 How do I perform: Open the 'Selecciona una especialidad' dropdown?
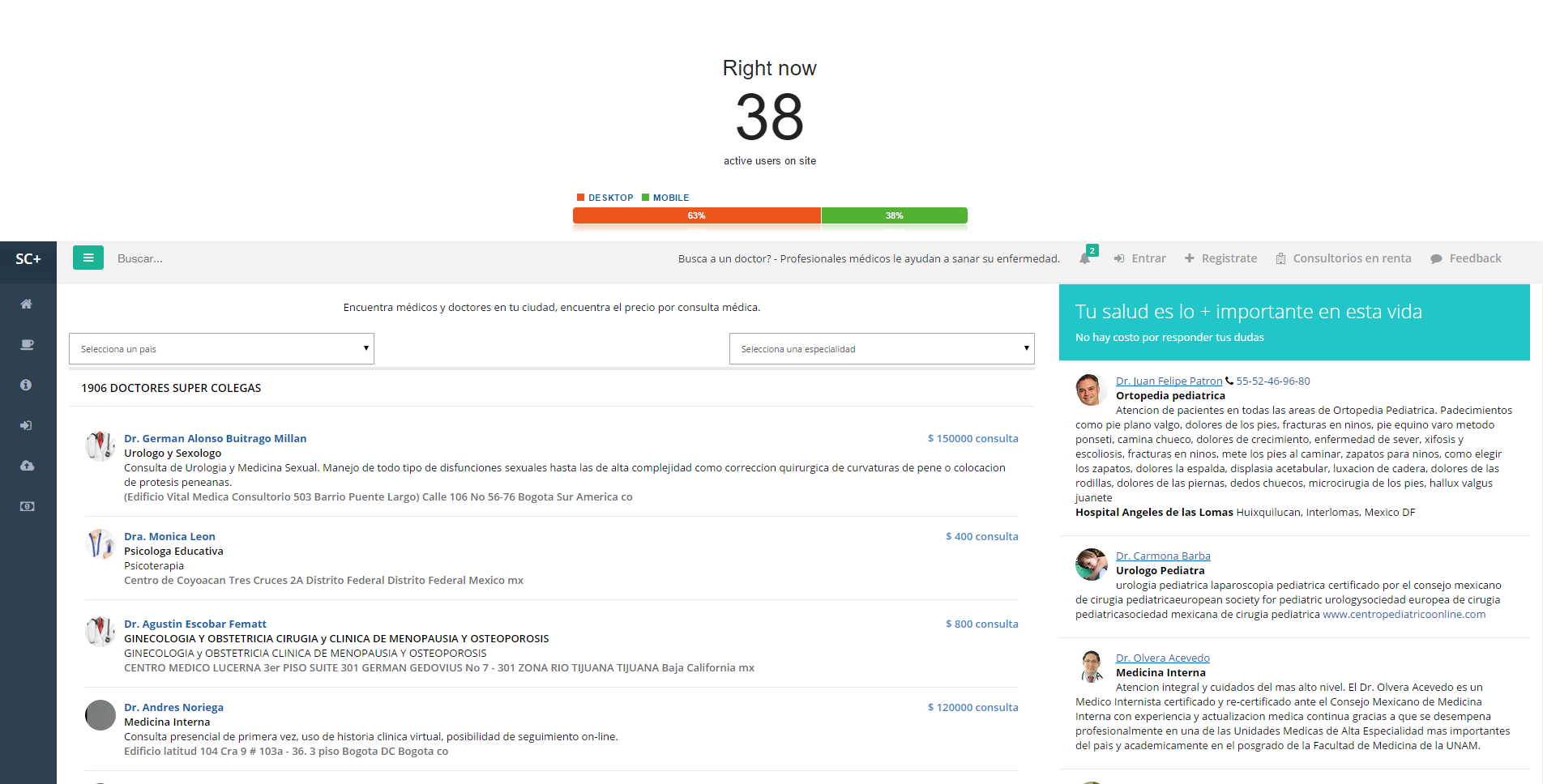[882, 349]
